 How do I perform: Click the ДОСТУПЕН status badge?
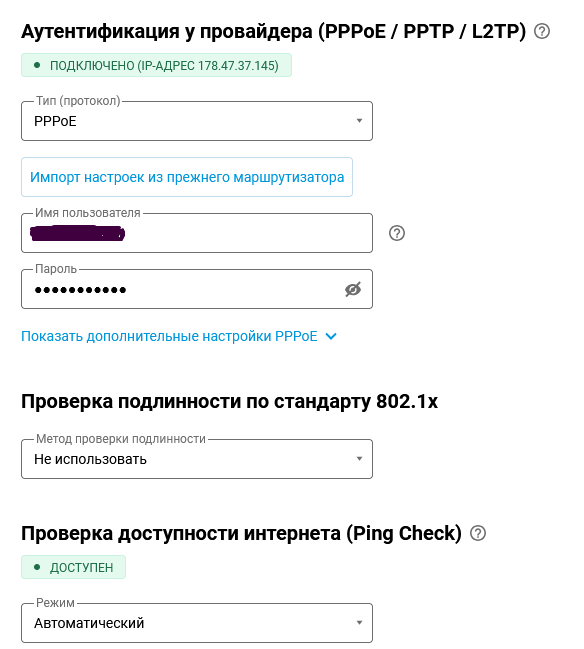(x=73, y=567)
